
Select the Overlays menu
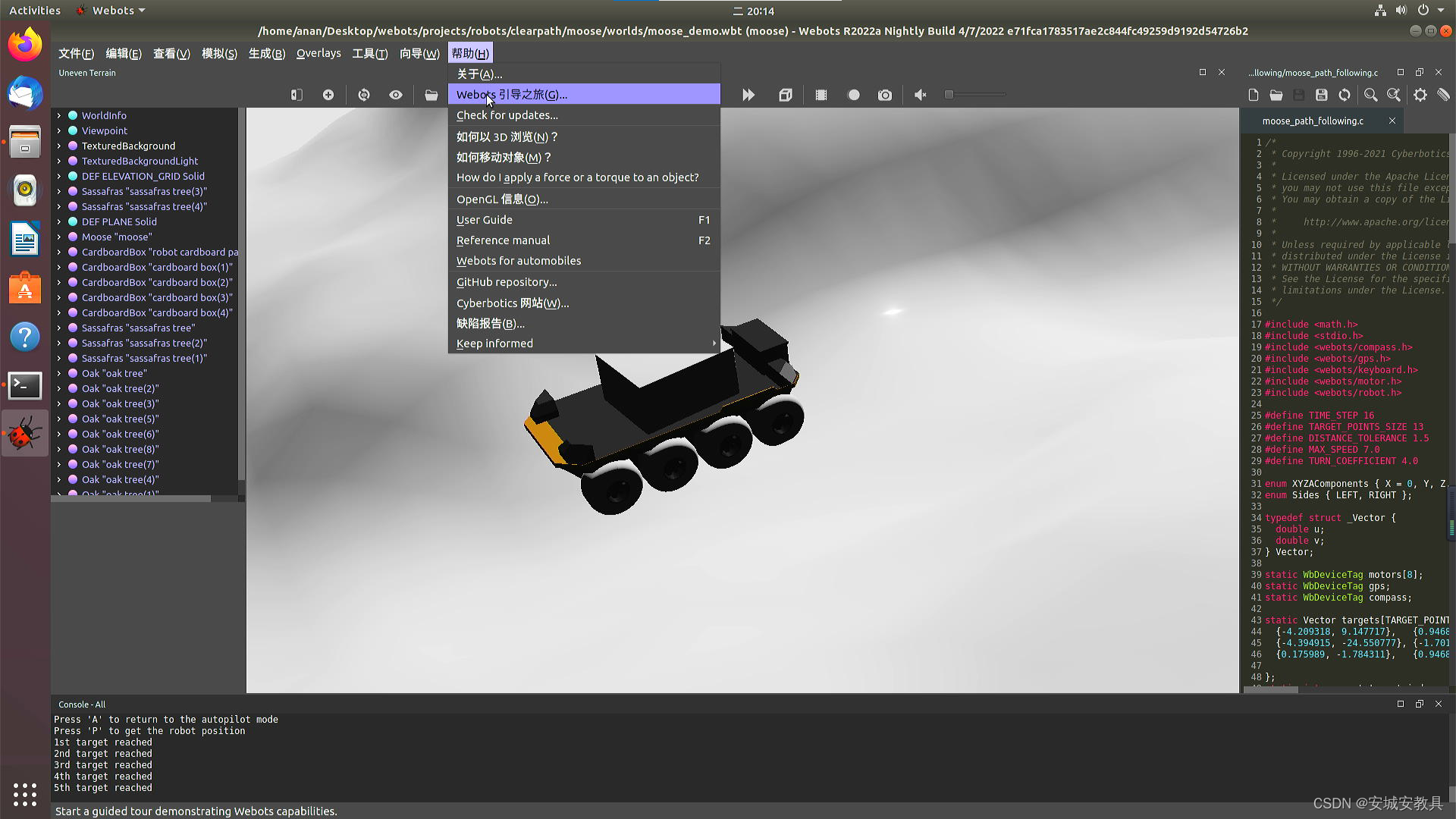(318, 53)
